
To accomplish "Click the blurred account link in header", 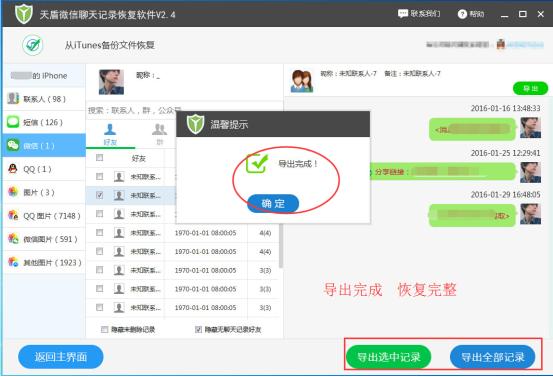I will coord(525,45).
